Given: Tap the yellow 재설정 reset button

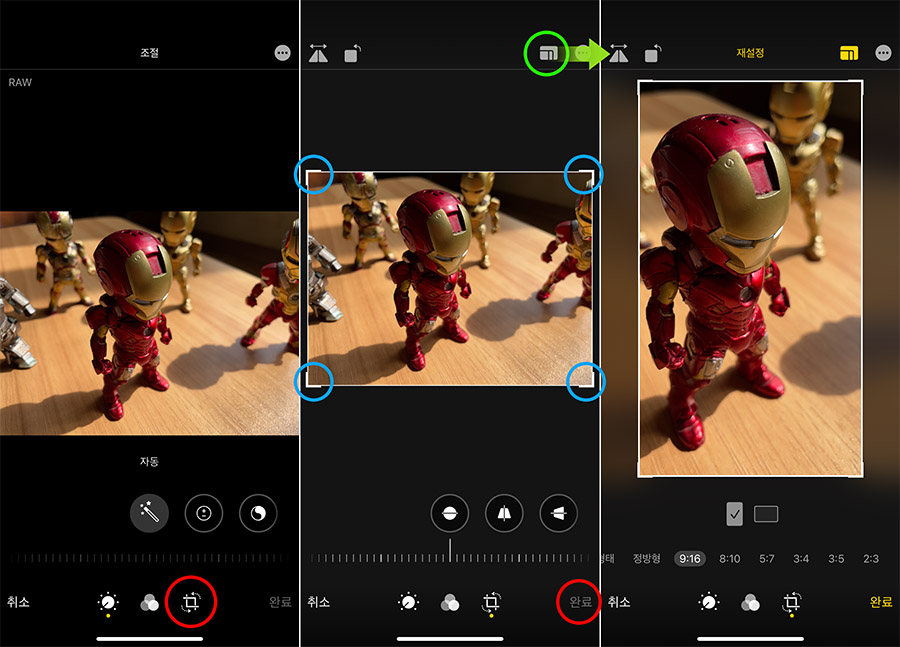Looking at the screenshot, I should [x=750, y=53].
